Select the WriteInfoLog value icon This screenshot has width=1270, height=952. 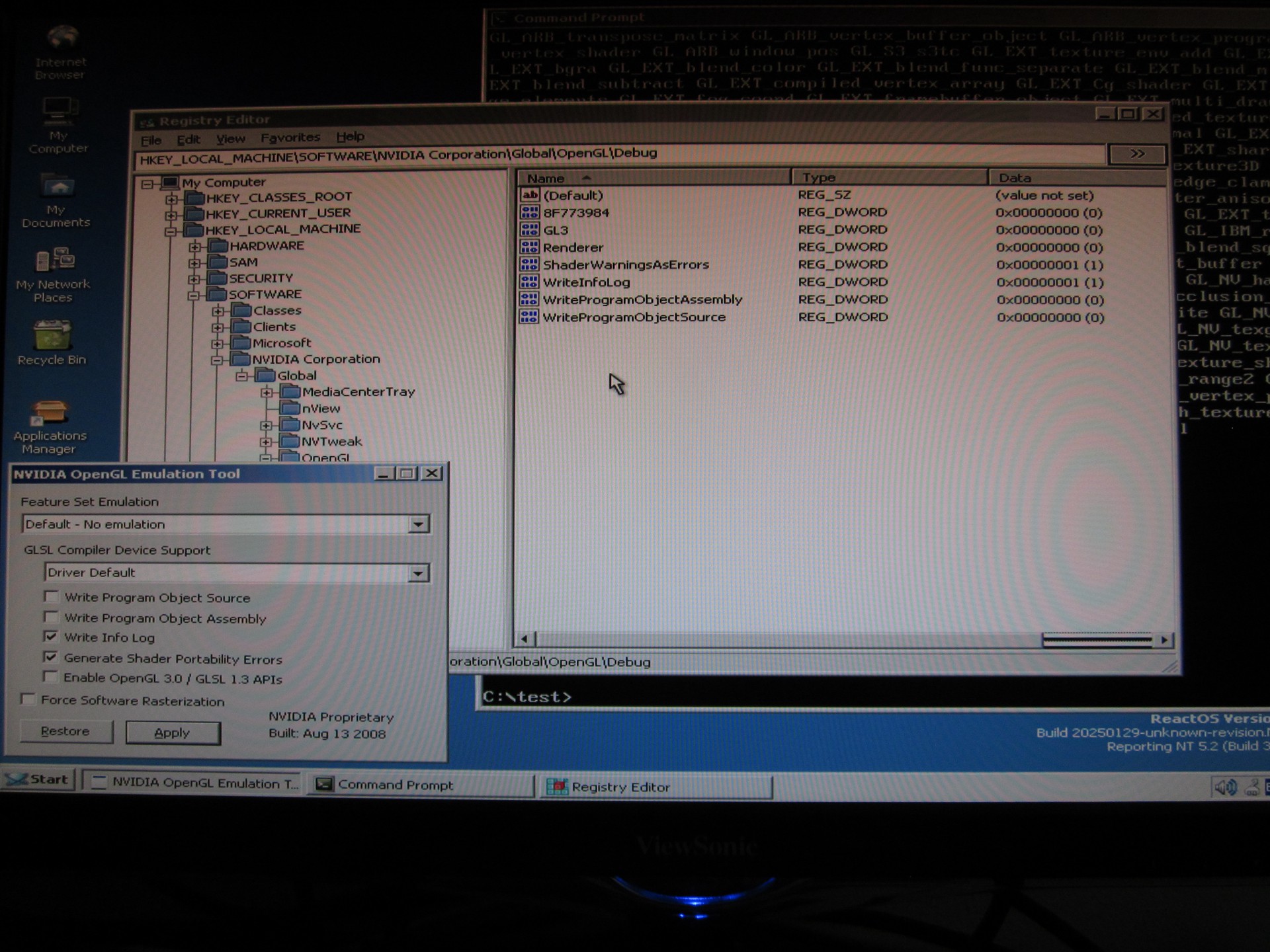coord(530,282)
